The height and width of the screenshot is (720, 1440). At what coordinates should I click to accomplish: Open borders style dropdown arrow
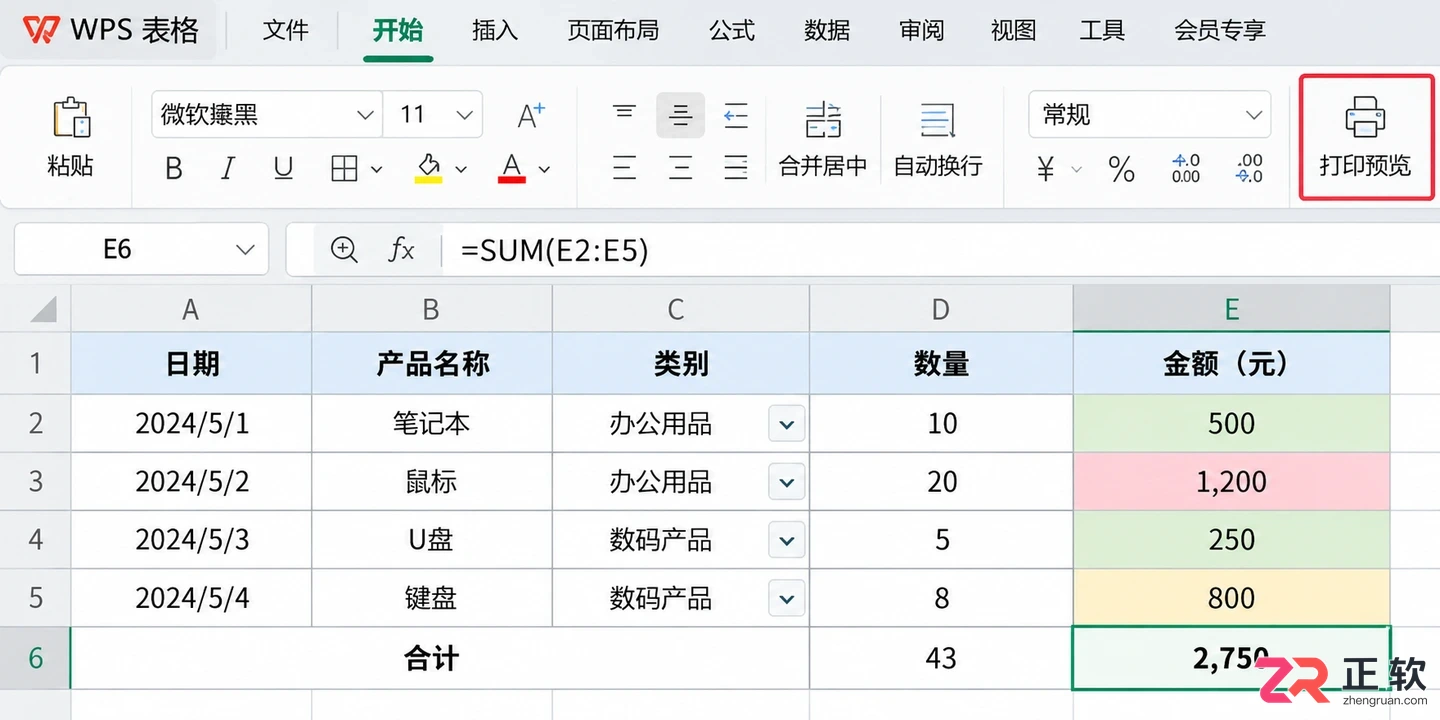(x=376, y=169)
